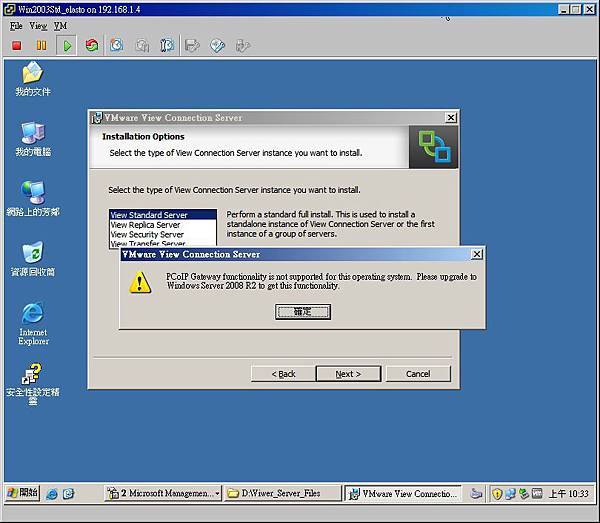Click second quick launch icon beside IE

[x=68, y=494]
